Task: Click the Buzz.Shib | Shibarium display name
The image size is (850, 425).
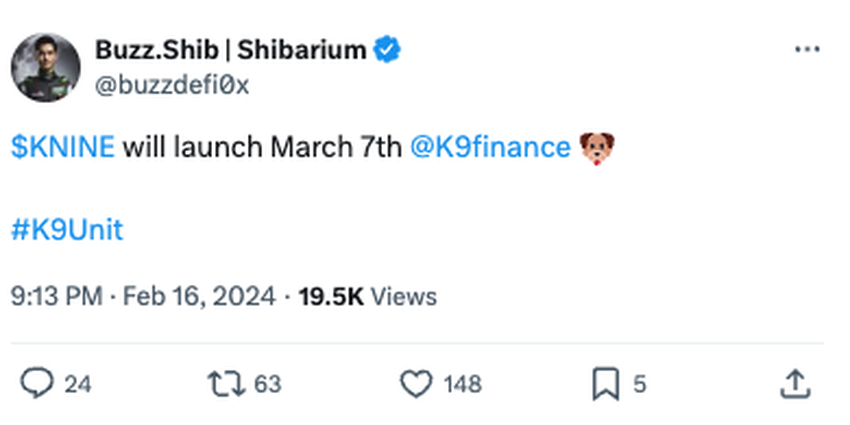Action: [x=230, y=50]
